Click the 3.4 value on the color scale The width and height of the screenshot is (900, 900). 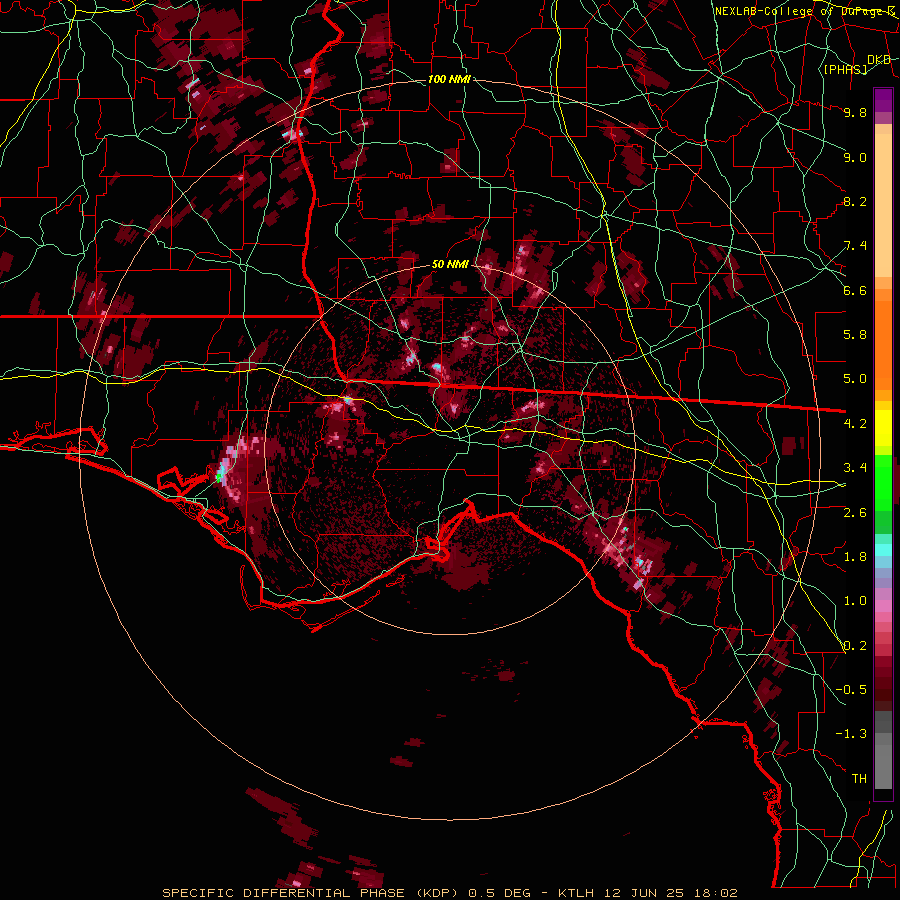point(855,468)
